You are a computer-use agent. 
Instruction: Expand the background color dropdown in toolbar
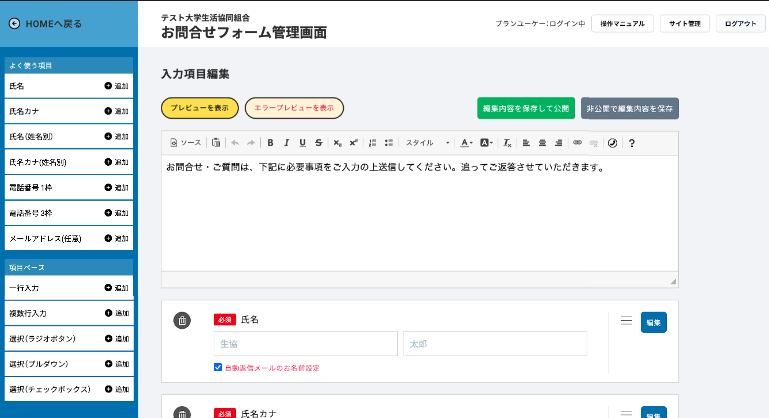pyautogui.click(x=486, y=143)
